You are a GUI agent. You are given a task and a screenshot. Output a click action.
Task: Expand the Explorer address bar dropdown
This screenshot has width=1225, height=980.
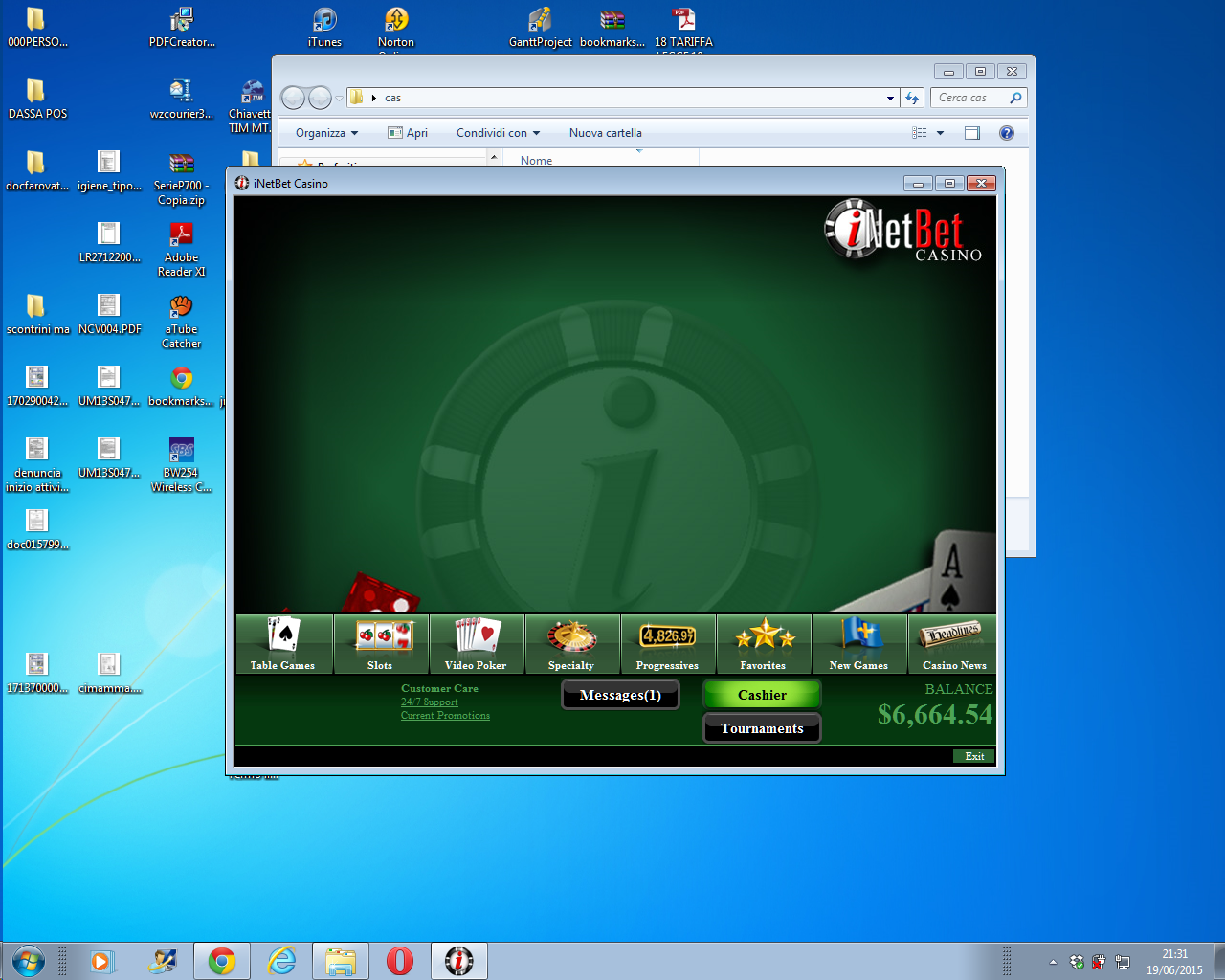click(890, 98)
